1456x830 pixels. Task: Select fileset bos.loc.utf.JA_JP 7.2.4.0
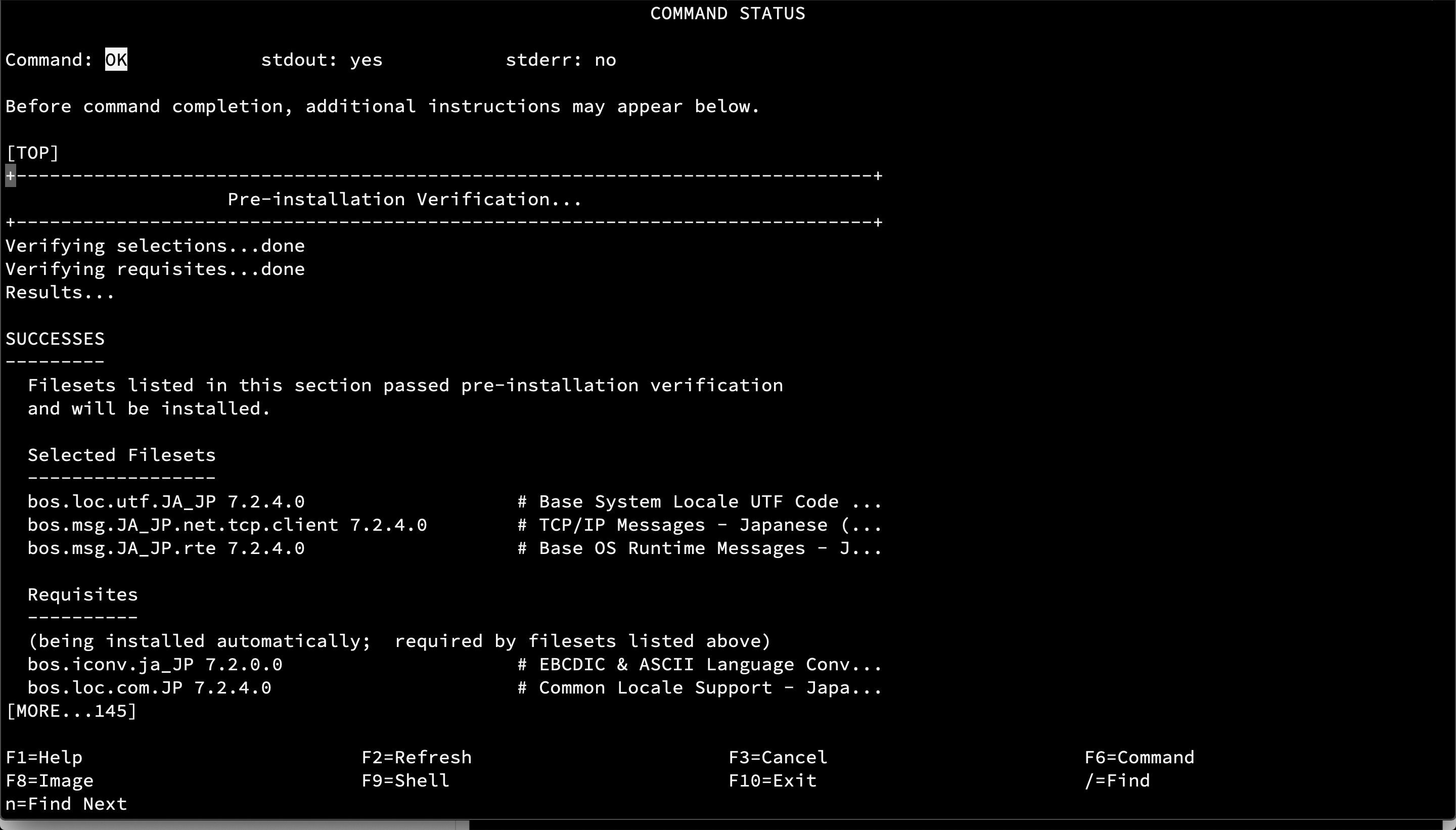click(x=165, y=501)
